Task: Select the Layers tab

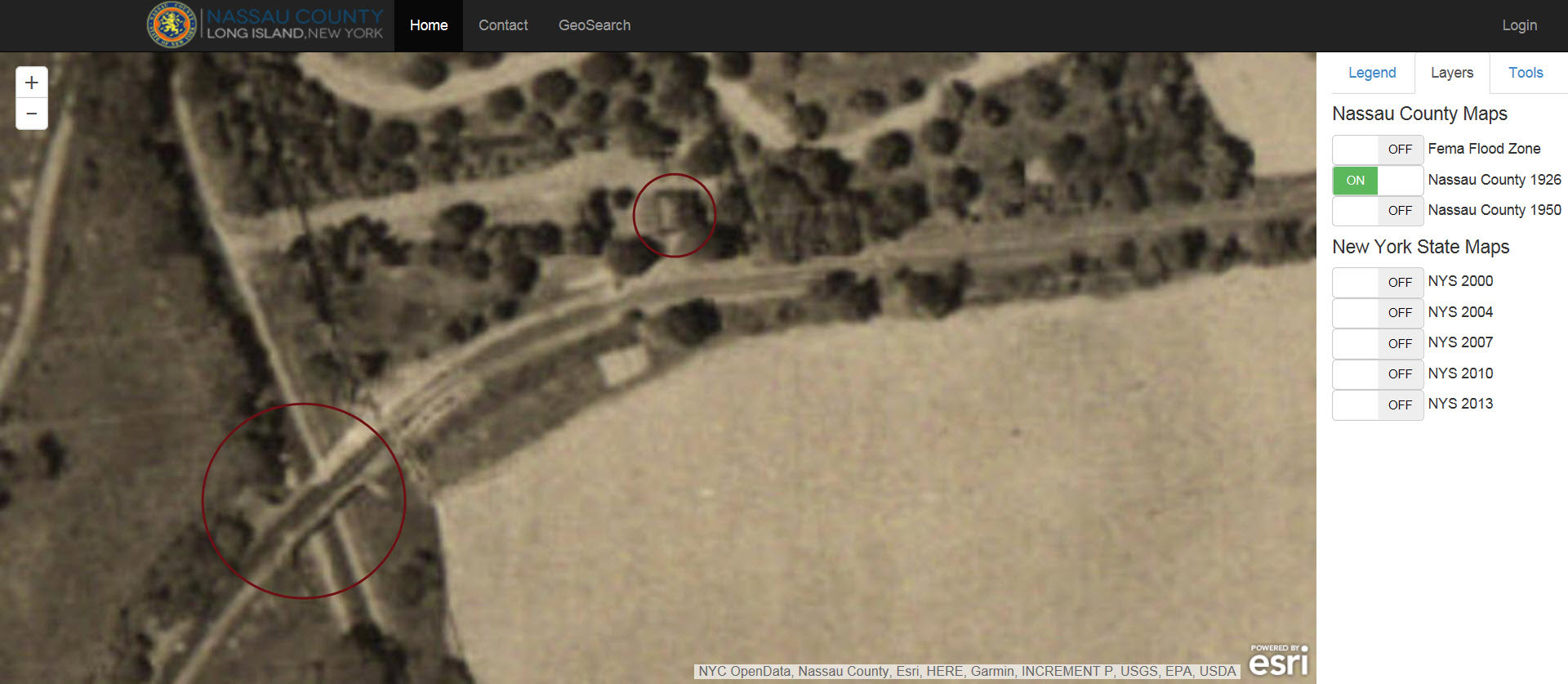Action: pos(1451,73)
